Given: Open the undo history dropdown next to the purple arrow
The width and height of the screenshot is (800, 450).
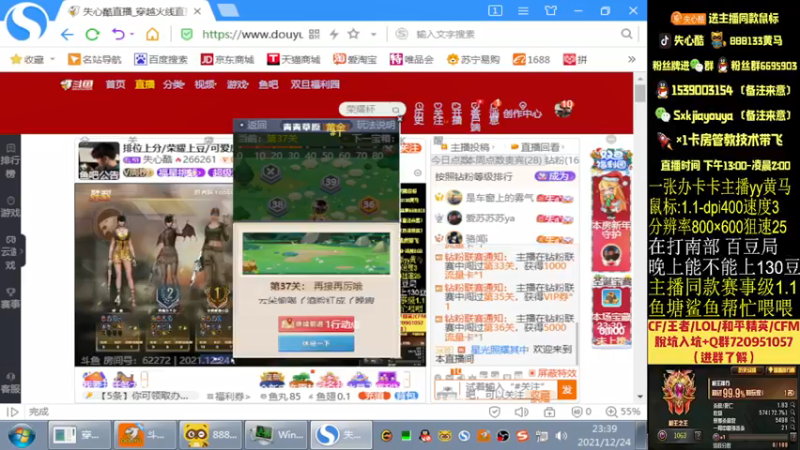Looking at the screenshot, I should pos(132,34).
